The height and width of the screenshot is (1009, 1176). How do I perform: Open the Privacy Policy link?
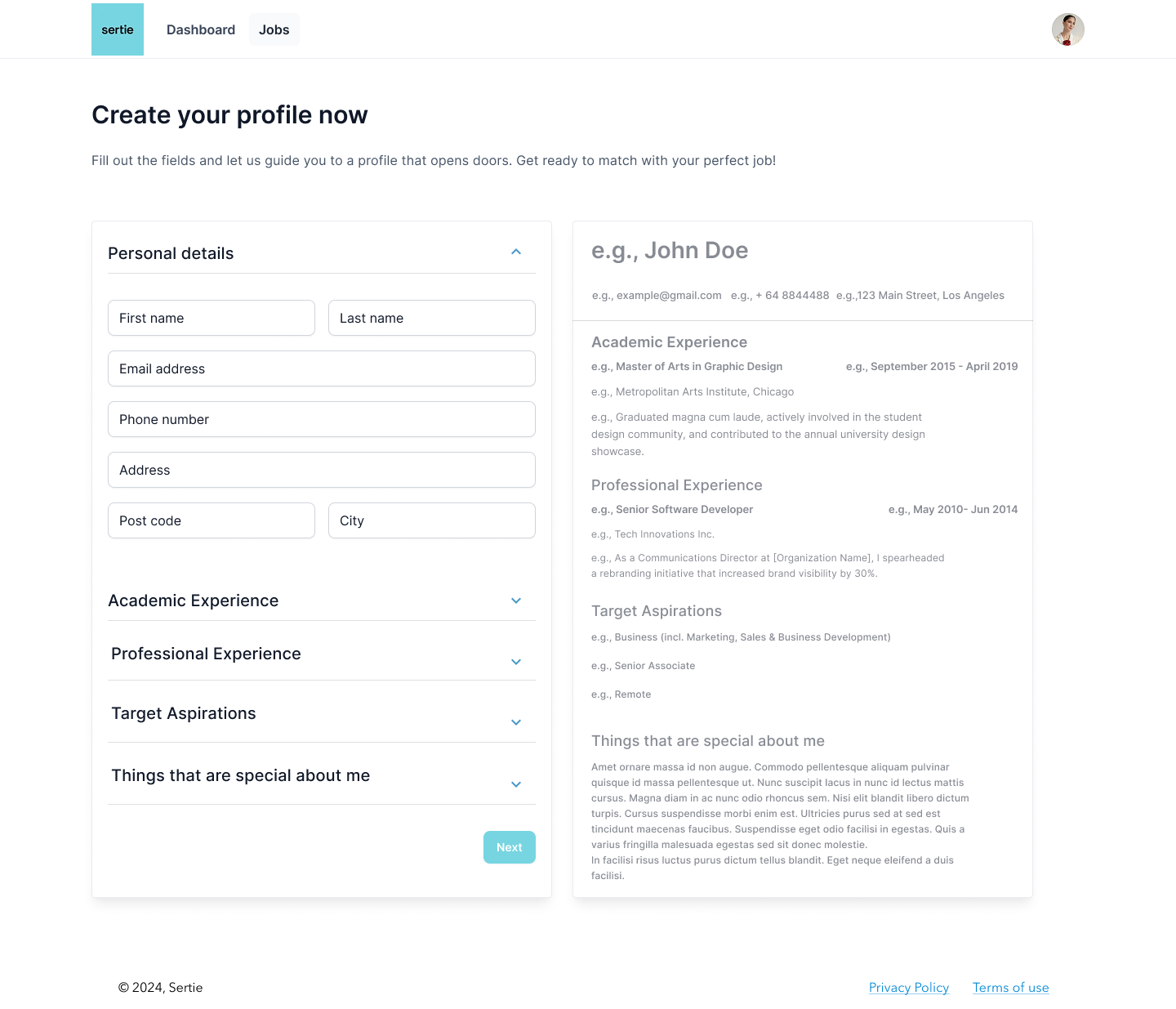tap(909, 988)
